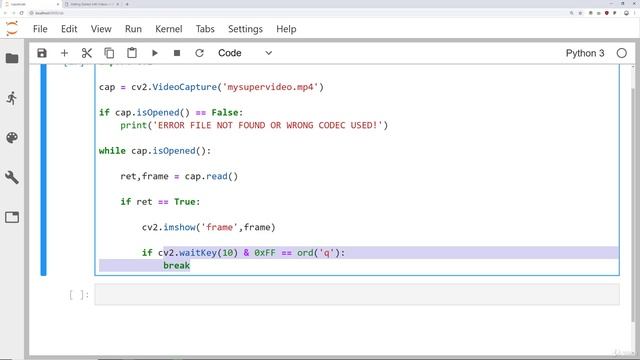Insert a new cell with the plus icon

point(64,53)
